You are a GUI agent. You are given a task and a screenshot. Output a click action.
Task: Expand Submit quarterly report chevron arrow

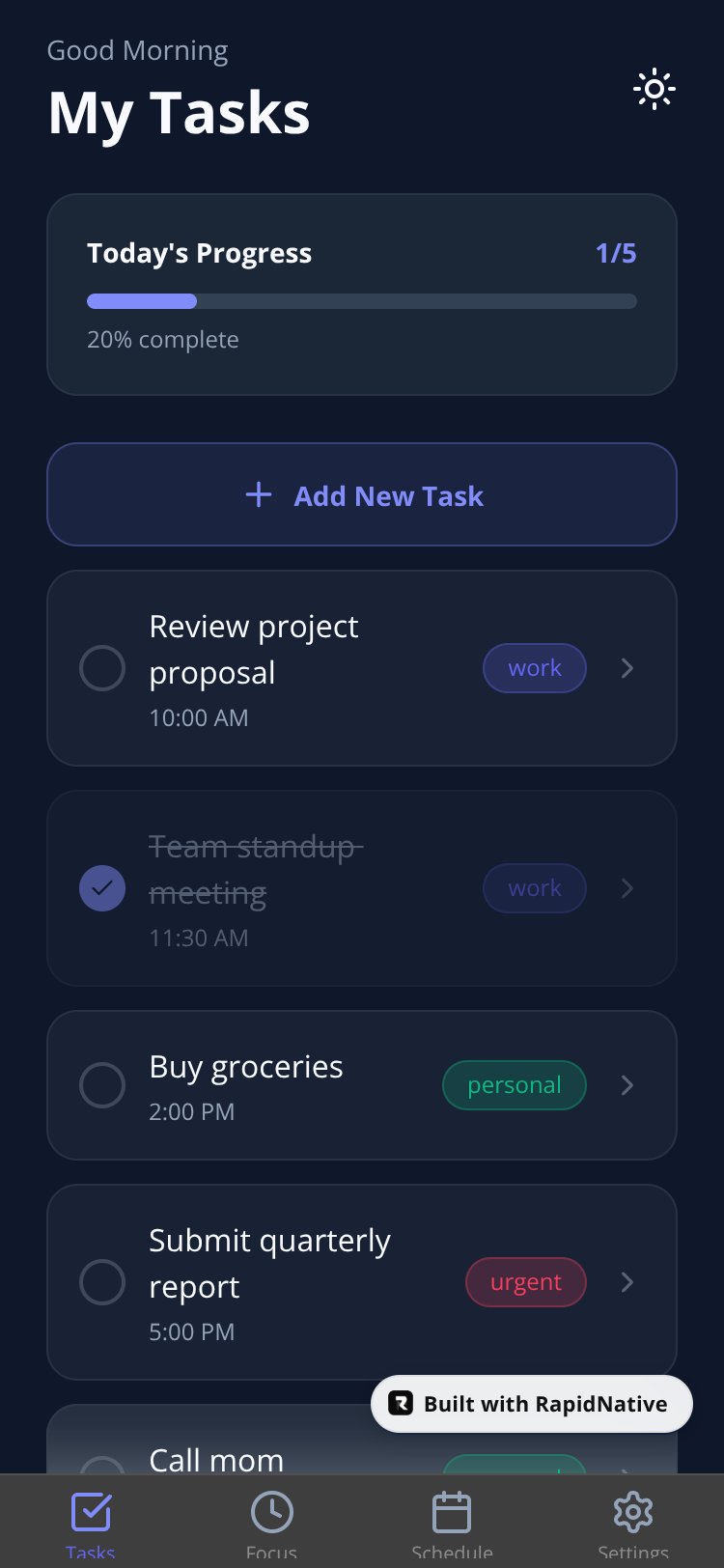pyautogui.click(x=627, y=1282)
